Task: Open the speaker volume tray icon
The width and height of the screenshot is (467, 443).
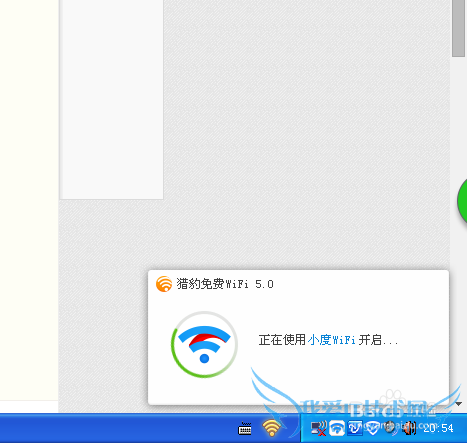Action: [x=409, y=428]
